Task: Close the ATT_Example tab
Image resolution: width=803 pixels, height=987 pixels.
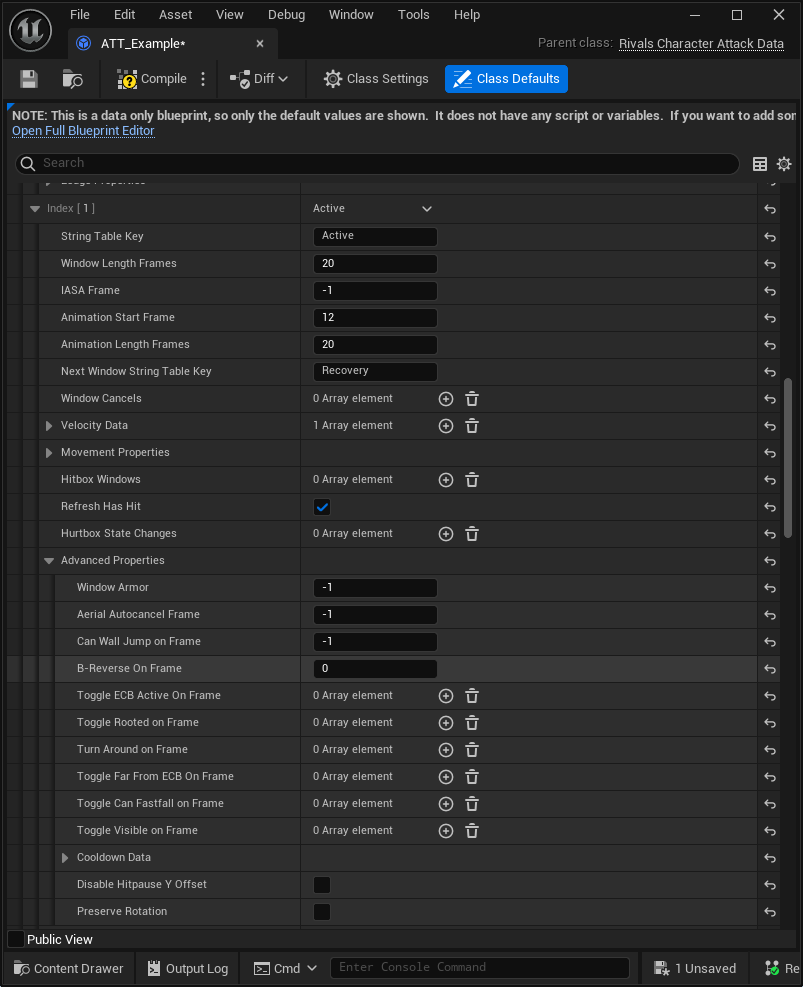Action: click(260, 43)
